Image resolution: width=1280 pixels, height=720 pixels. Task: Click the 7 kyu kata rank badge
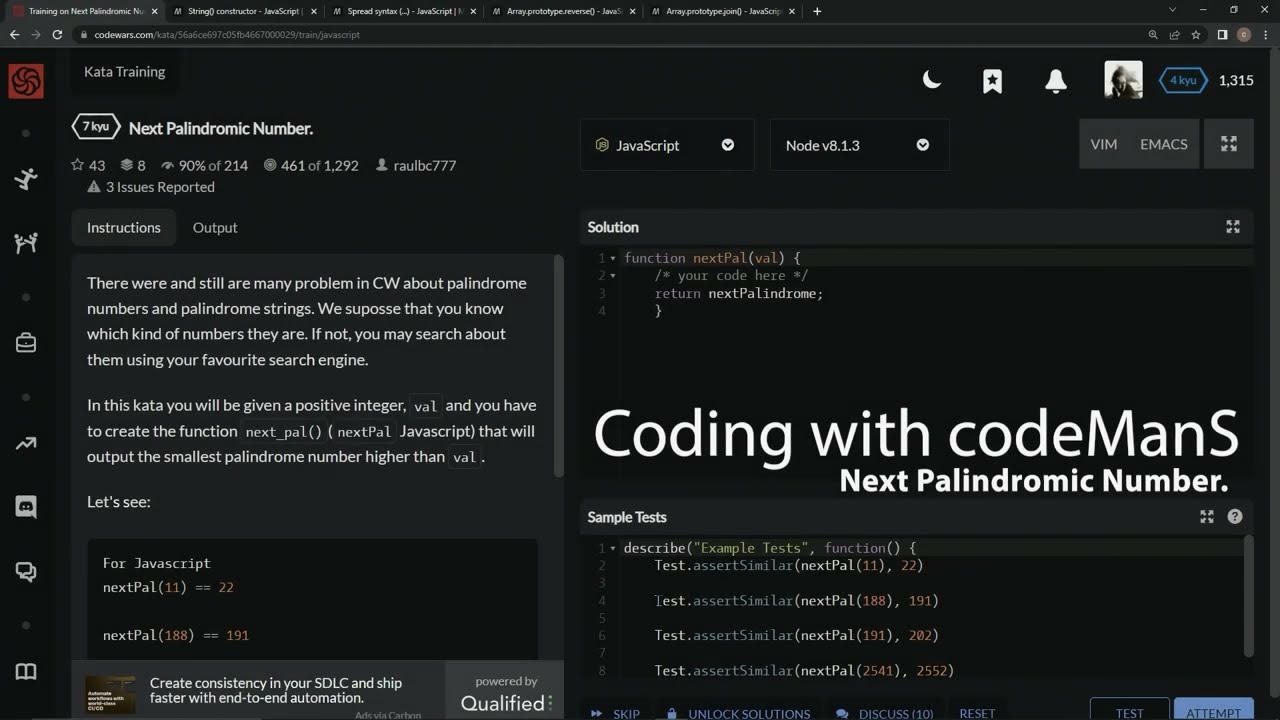96,127
